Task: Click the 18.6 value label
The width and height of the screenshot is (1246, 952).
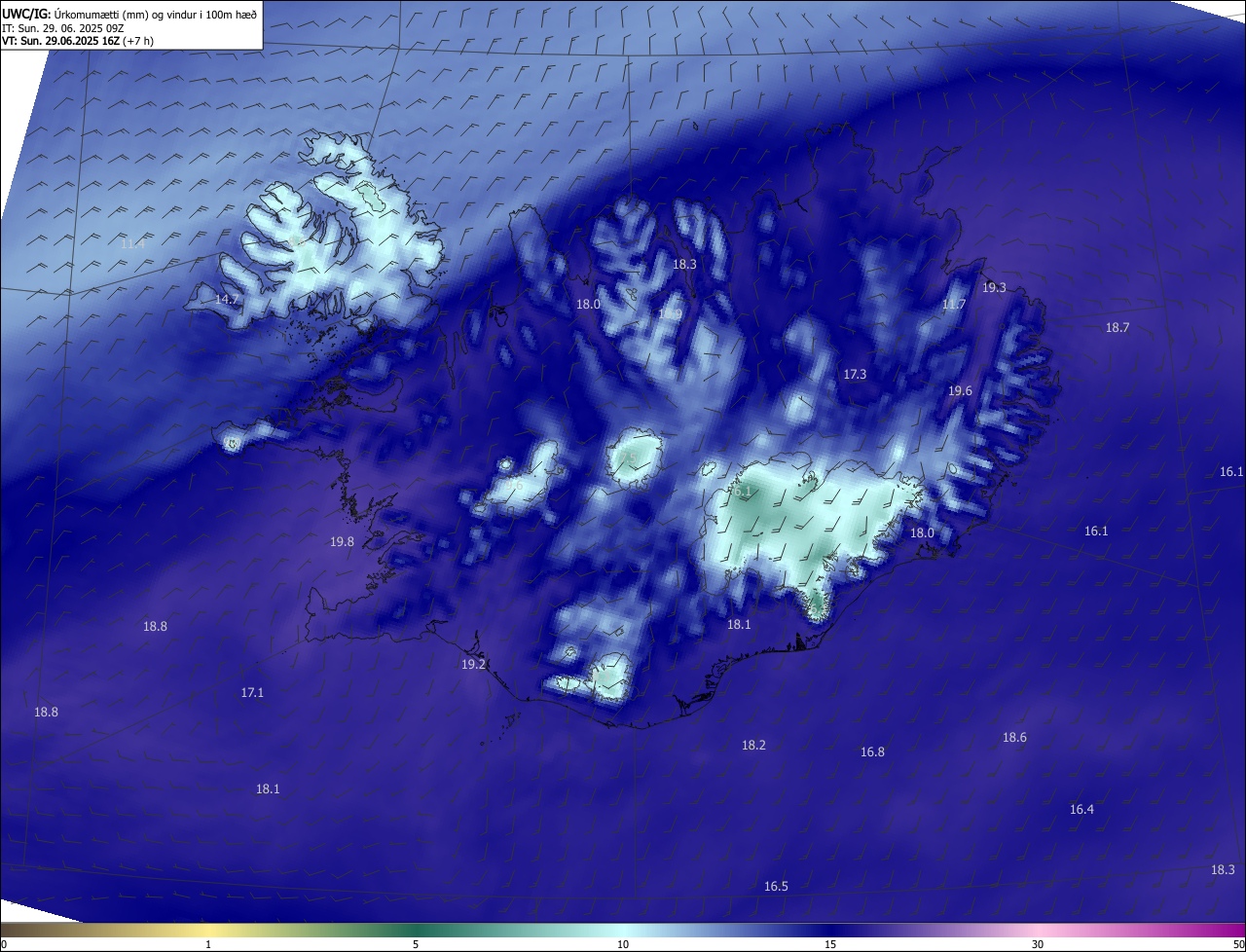Action: [x=1014, y=737]
